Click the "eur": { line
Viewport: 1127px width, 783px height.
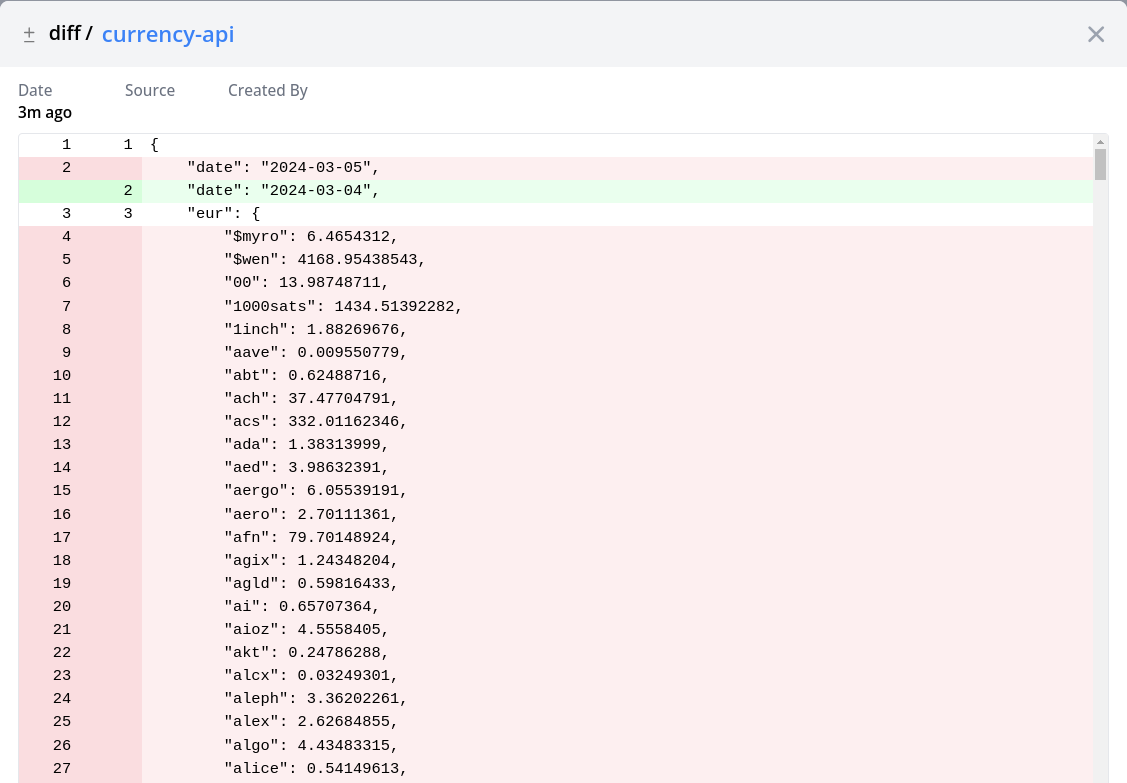click(223, 213)
